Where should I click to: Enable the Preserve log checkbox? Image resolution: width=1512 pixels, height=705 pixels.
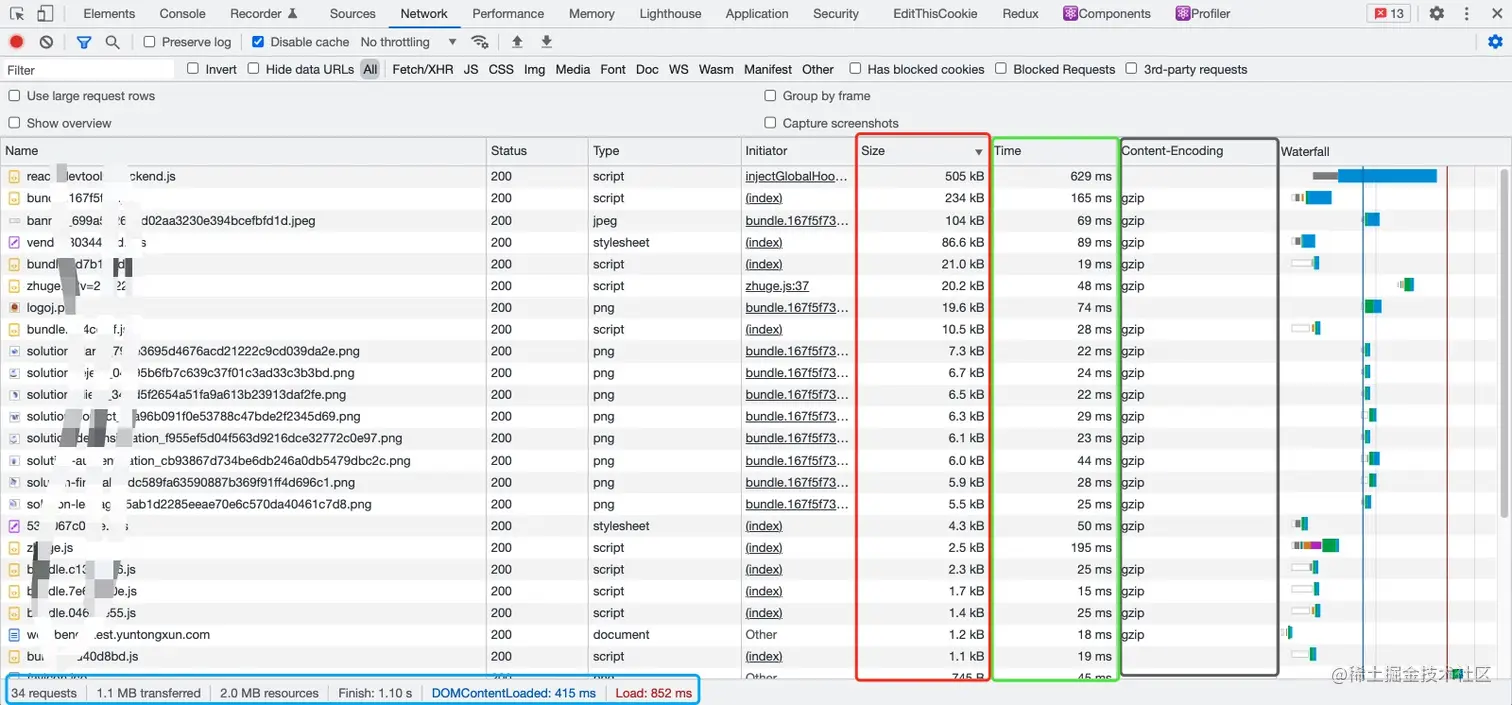click(150, 42)
